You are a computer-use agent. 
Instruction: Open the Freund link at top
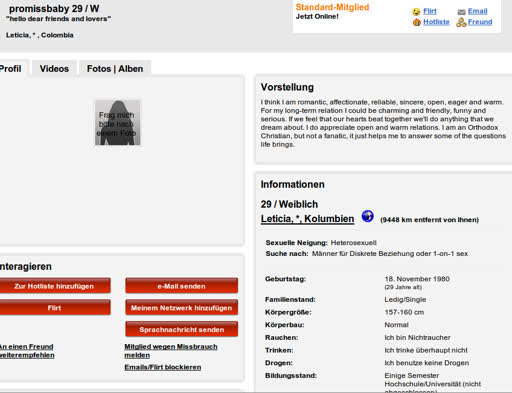[x=480, y=22]
